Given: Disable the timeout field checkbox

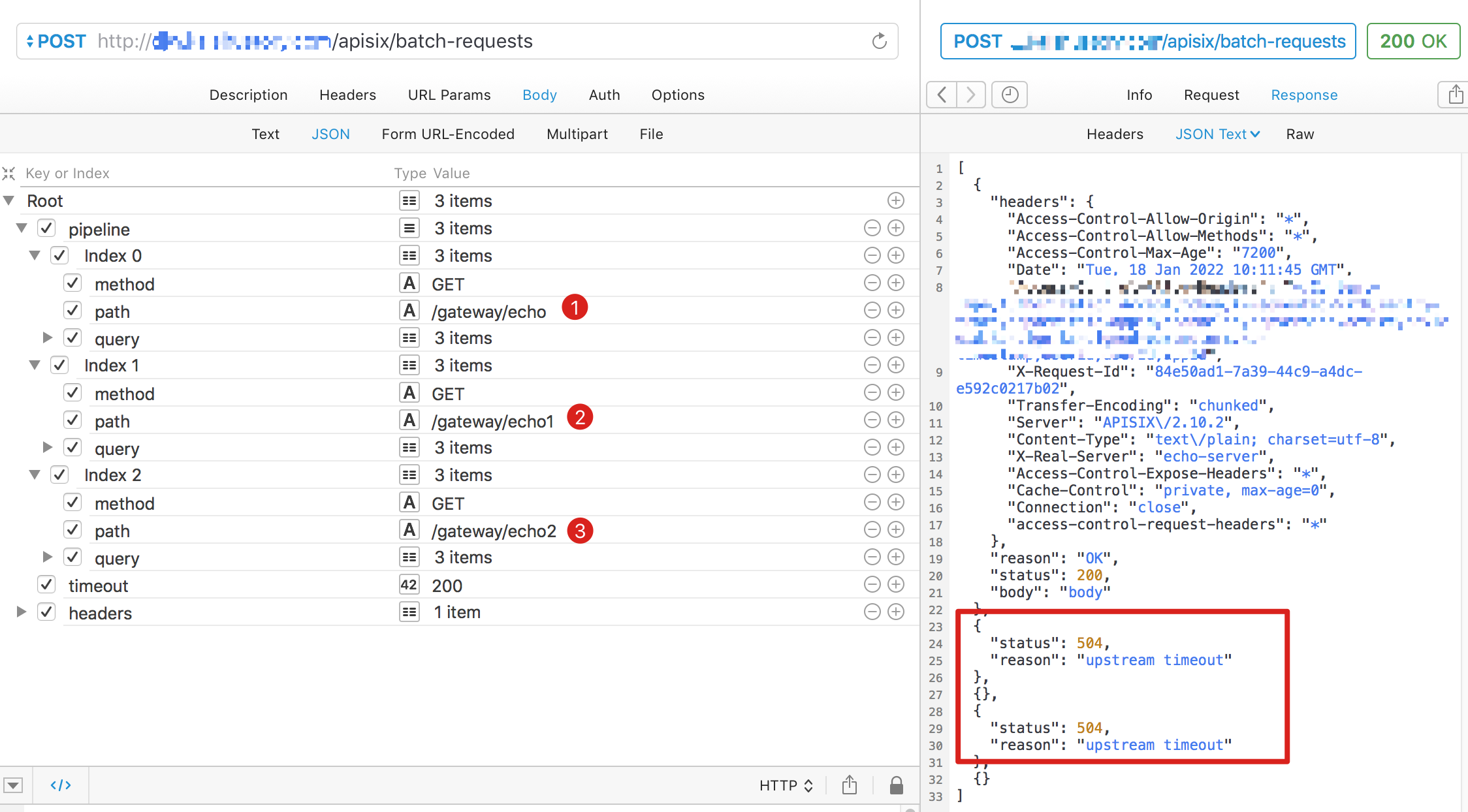Looking at the screenshot, I should coord(46,585).
